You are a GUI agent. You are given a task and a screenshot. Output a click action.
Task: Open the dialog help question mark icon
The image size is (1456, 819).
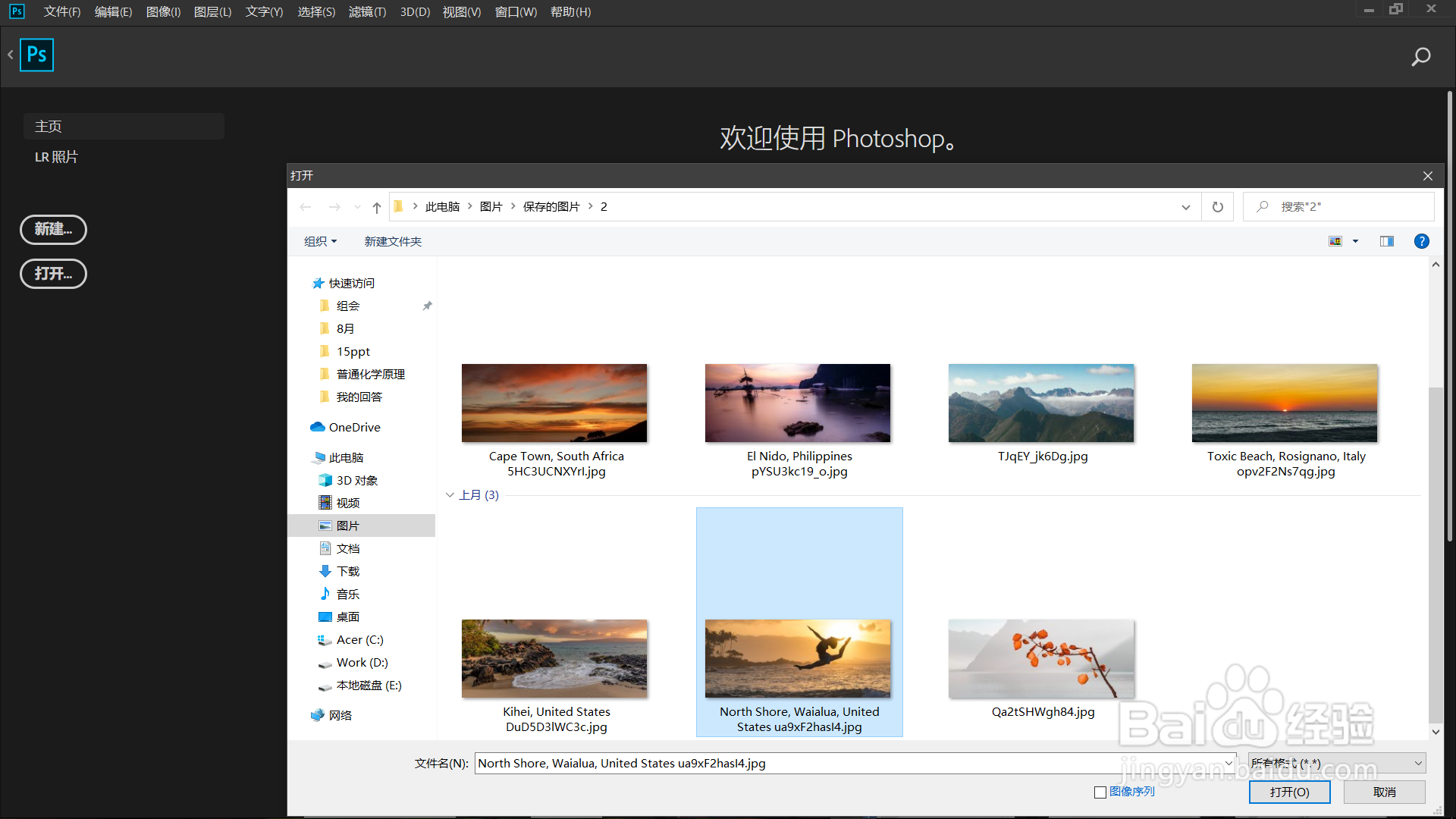click(1421, 241)
